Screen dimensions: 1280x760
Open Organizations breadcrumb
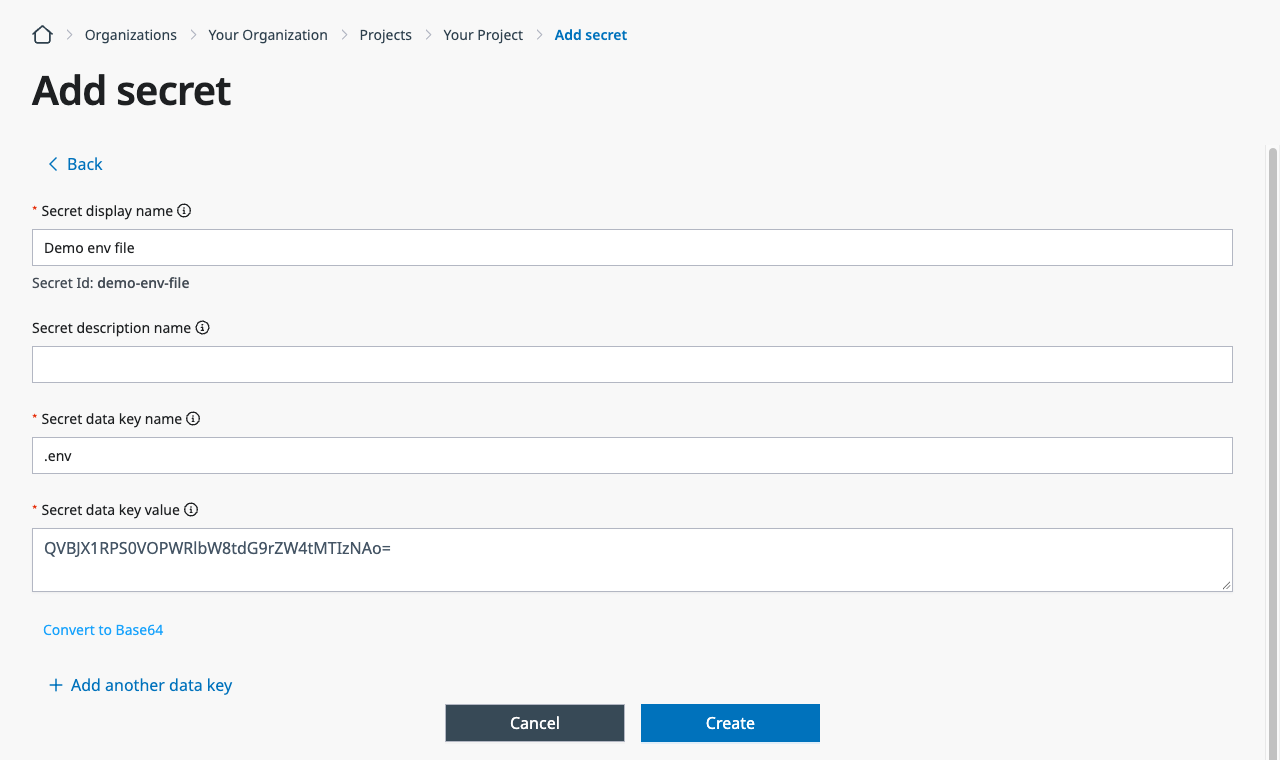coord(131,35)
